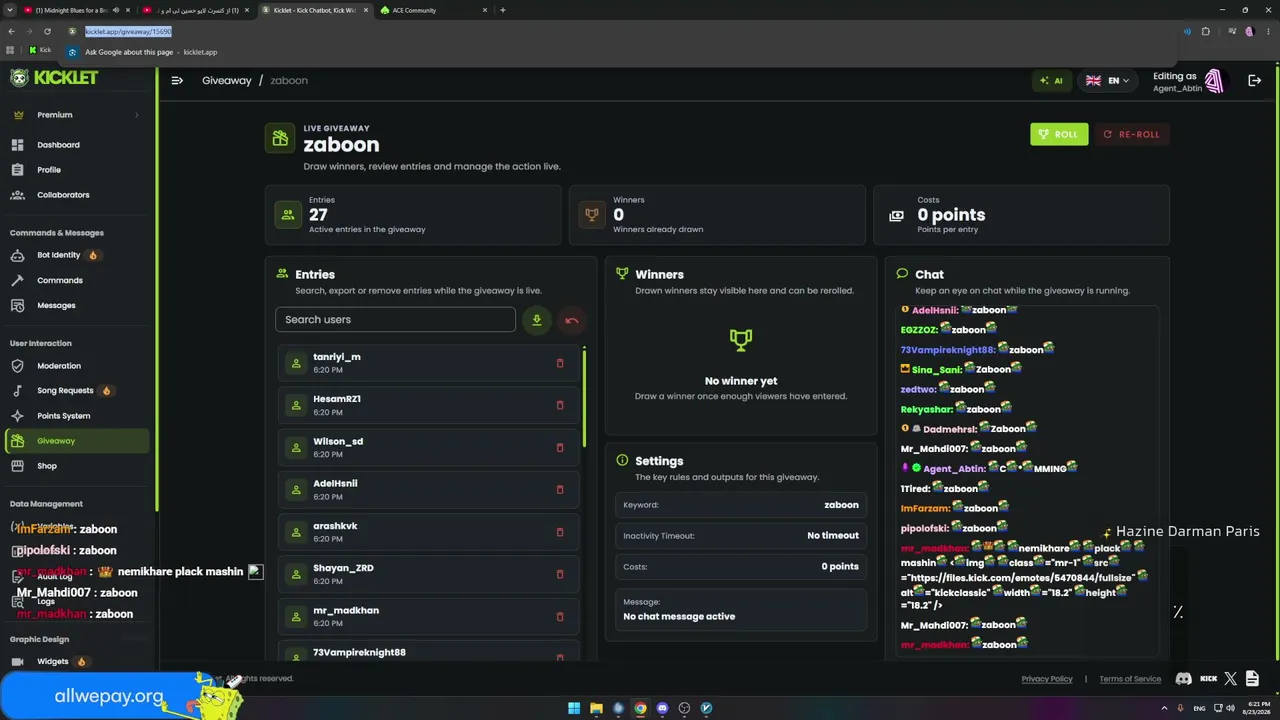Open Points System in the sidebar

(77, 416)
